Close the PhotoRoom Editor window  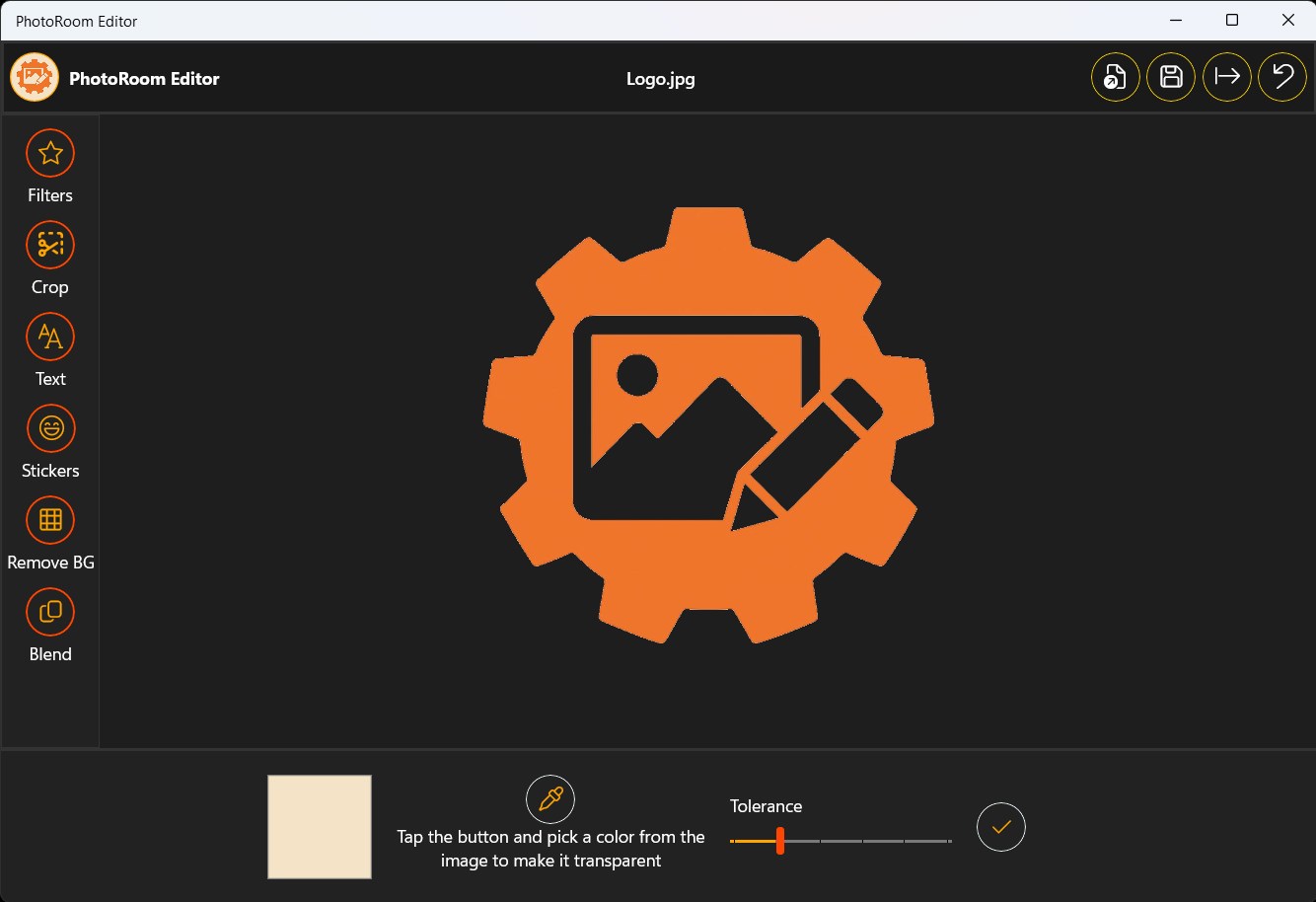pos(1288,20)
